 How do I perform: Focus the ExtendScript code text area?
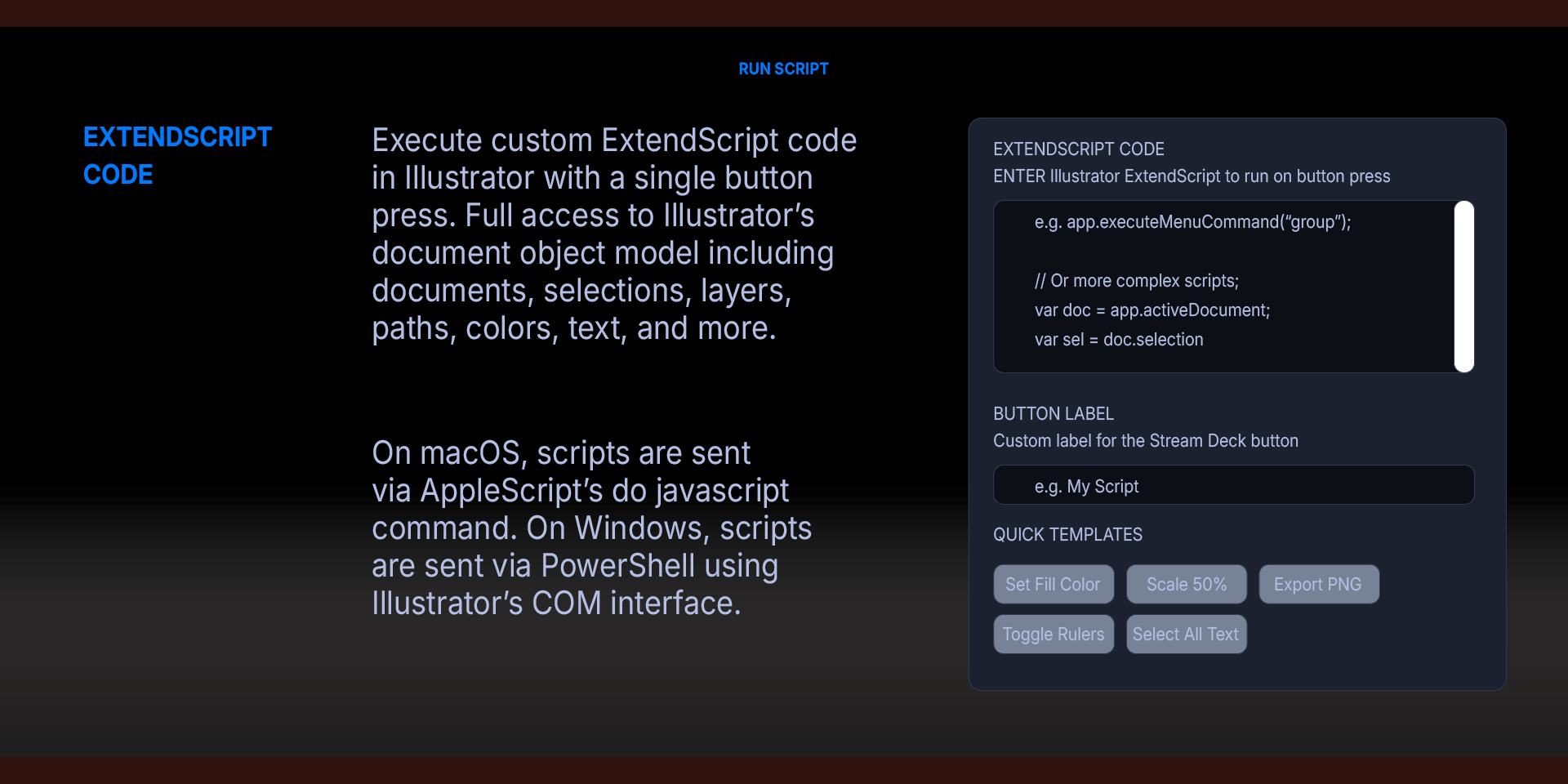1223,287
